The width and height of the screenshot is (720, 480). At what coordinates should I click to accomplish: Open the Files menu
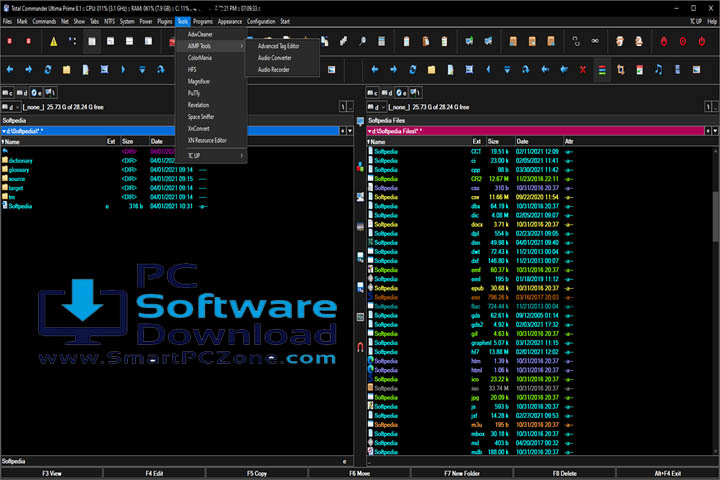click(x=7, y=21)
